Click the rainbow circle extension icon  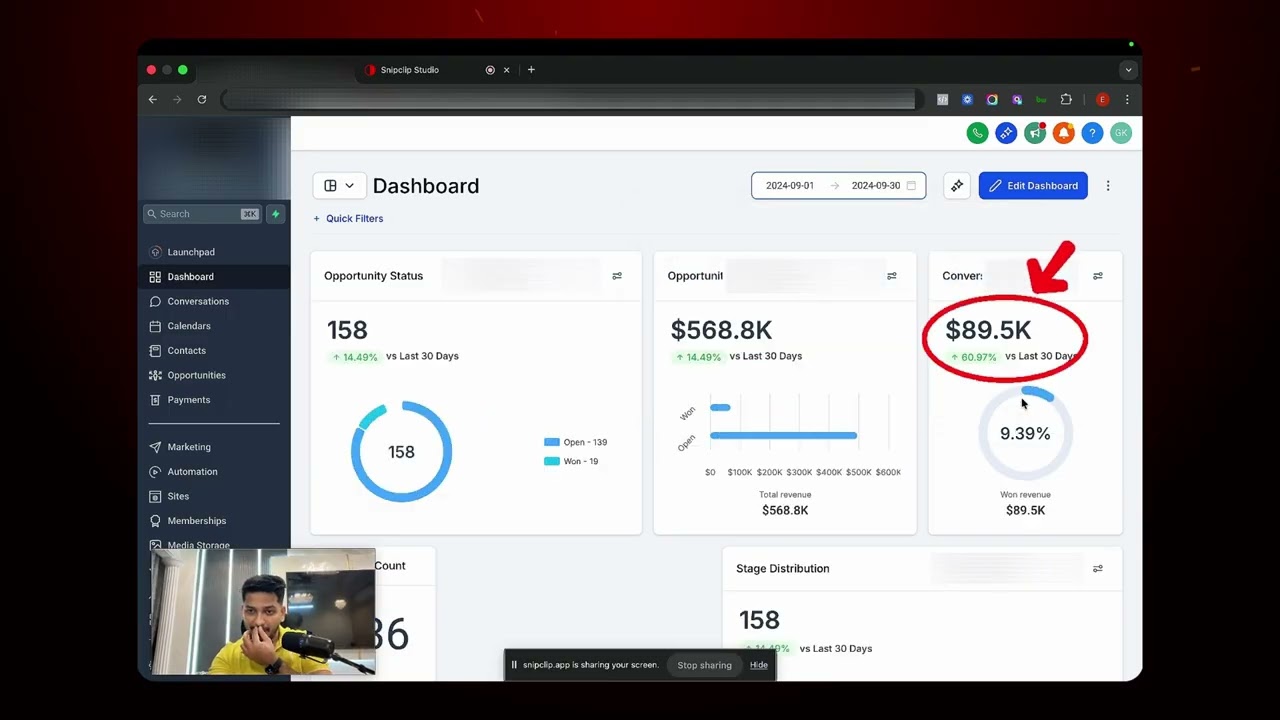click(992, 100)
